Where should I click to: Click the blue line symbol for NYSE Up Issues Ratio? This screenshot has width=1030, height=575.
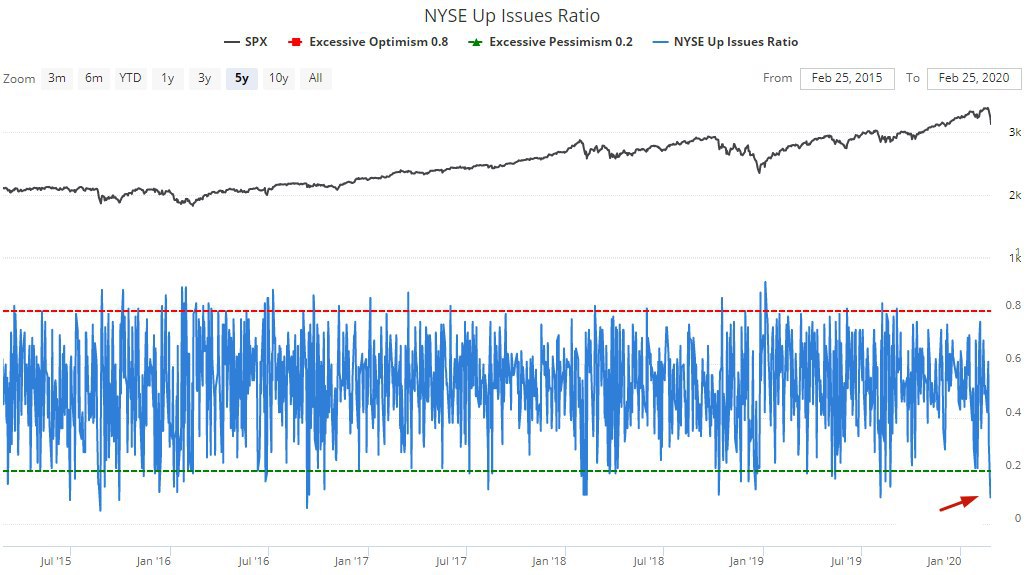coord(661,42)
